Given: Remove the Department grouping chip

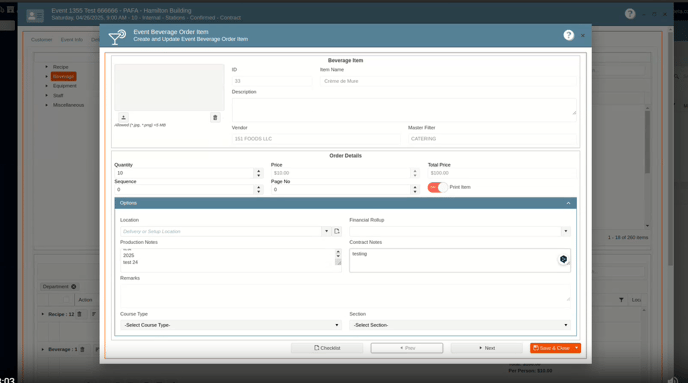Looking at the screenshot, I should coord(74,286).
